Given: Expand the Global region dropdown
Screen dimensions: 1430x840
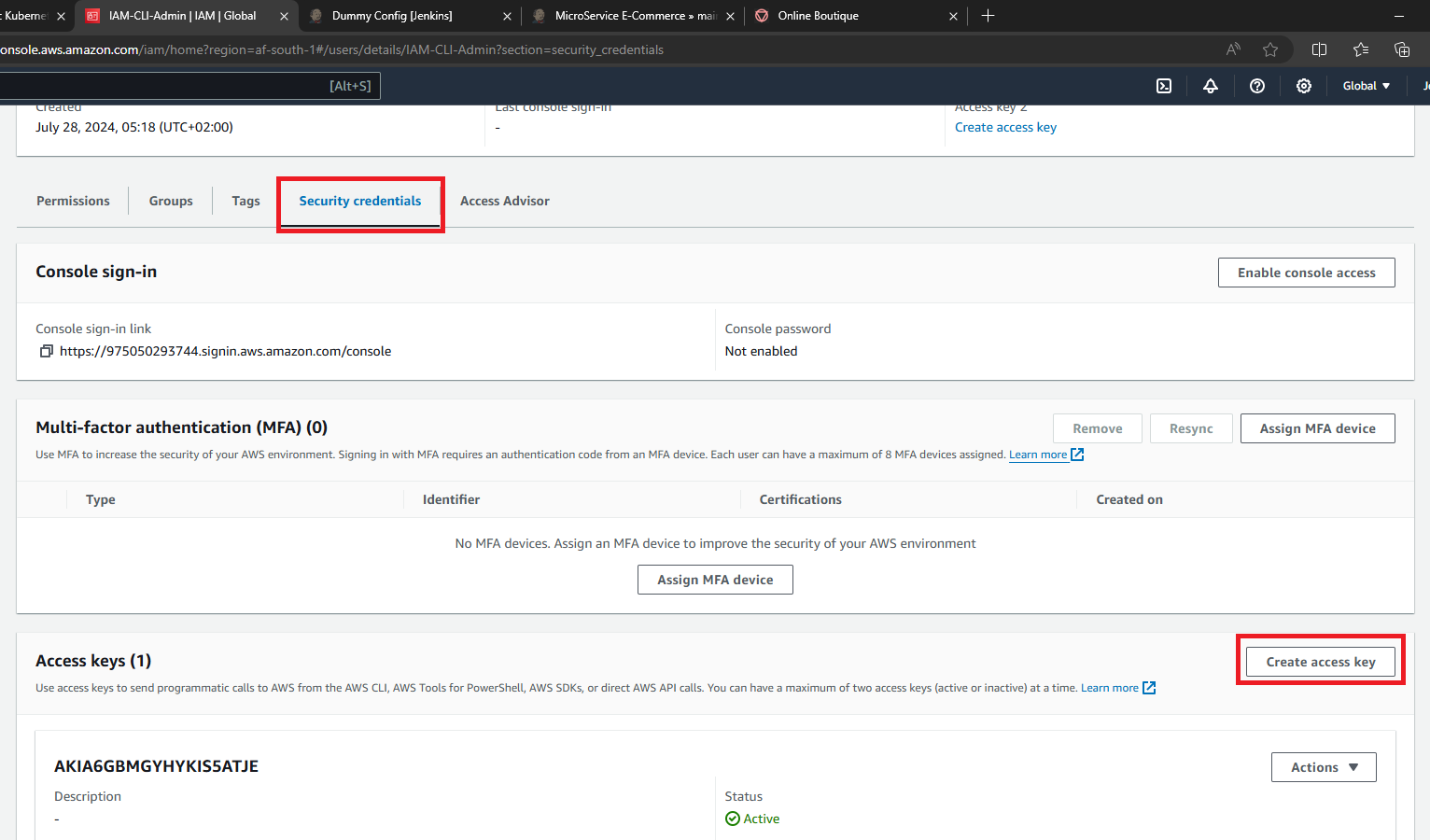Looking at the screenshot, I should tap(1367, 86).
